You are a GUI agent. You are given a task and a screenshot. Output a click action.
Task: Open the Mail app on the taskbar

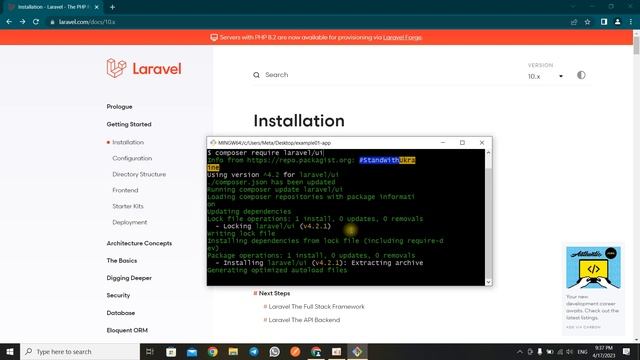(x=192, y=351)
